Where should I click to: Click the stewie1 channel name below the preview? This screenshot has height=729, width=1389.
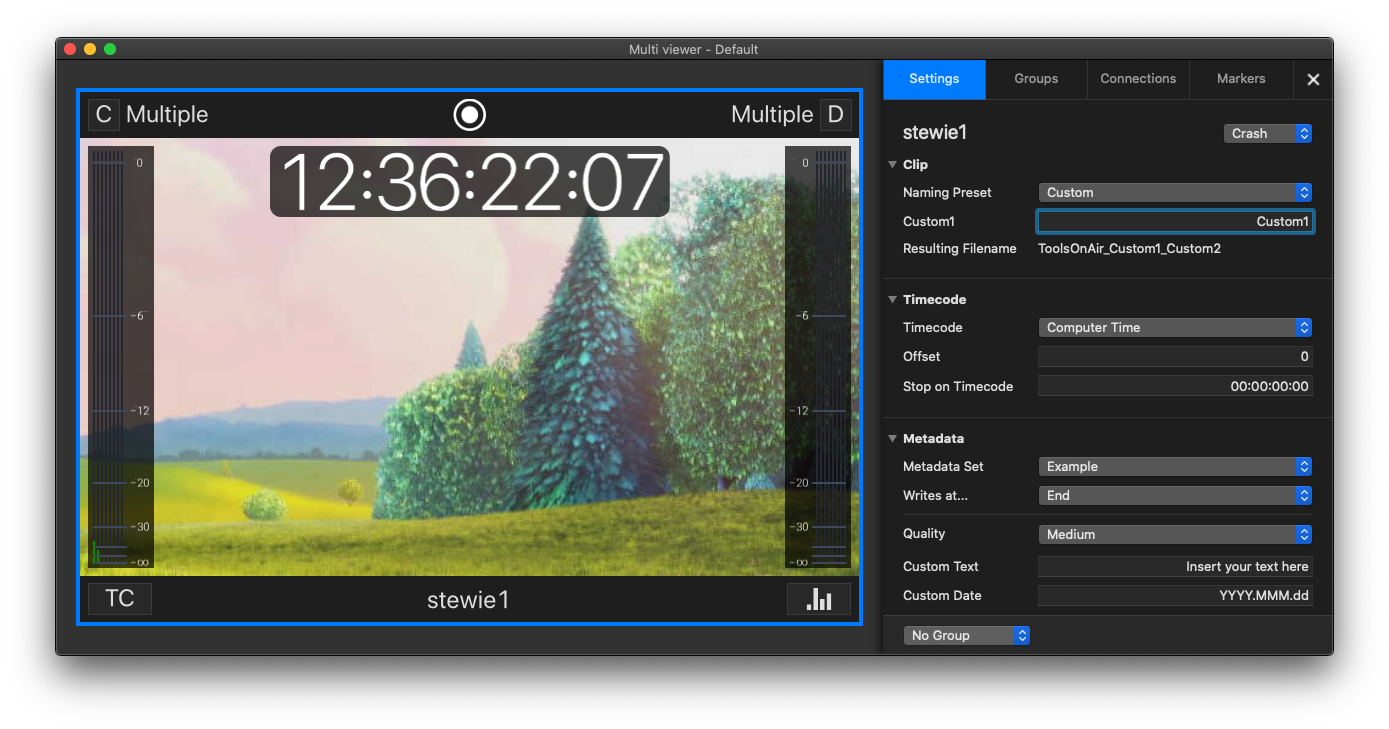coord(468,600)
